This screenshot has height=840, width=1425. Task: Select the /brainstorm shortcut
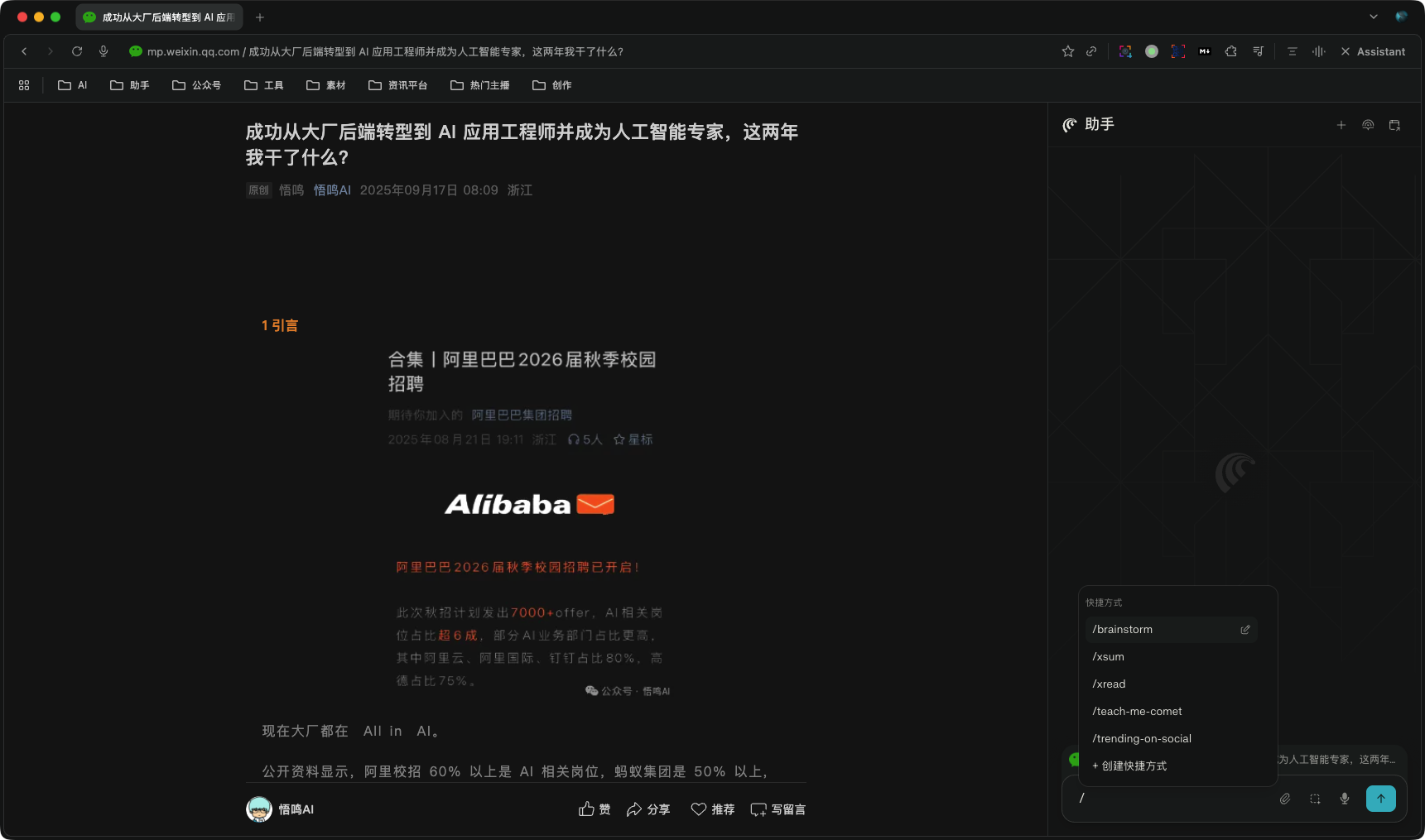point(1171,630)
